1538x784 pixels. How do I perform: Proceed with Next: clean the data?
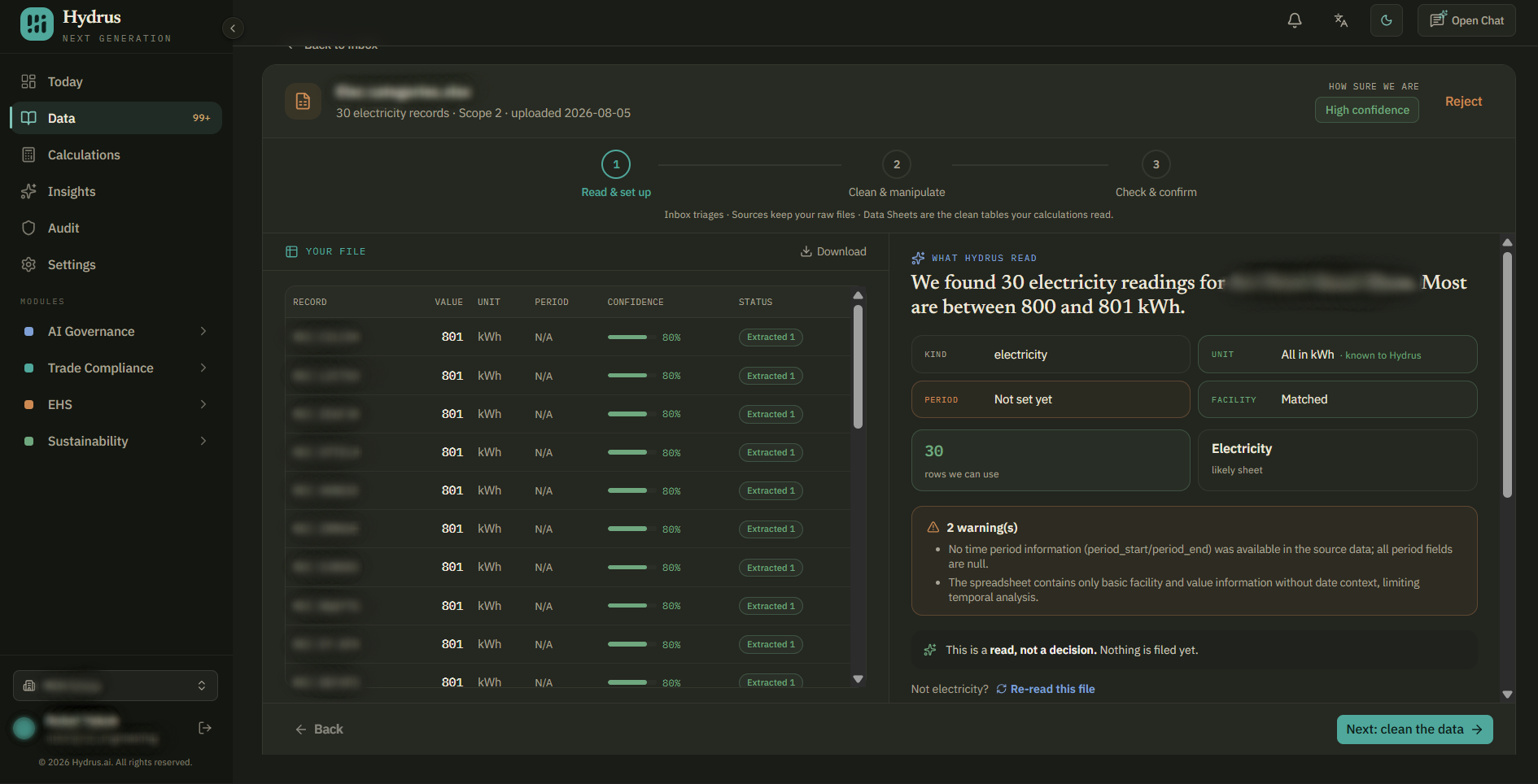point(1414,730)
